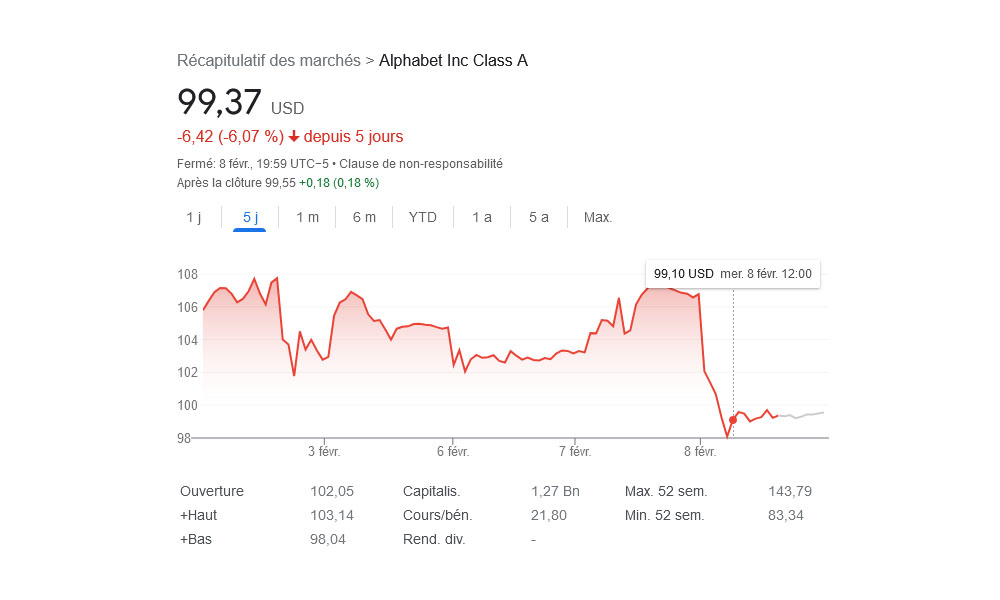Click the 8 févr. date axis label
1000x600 pixels.
tap(700, 451)
